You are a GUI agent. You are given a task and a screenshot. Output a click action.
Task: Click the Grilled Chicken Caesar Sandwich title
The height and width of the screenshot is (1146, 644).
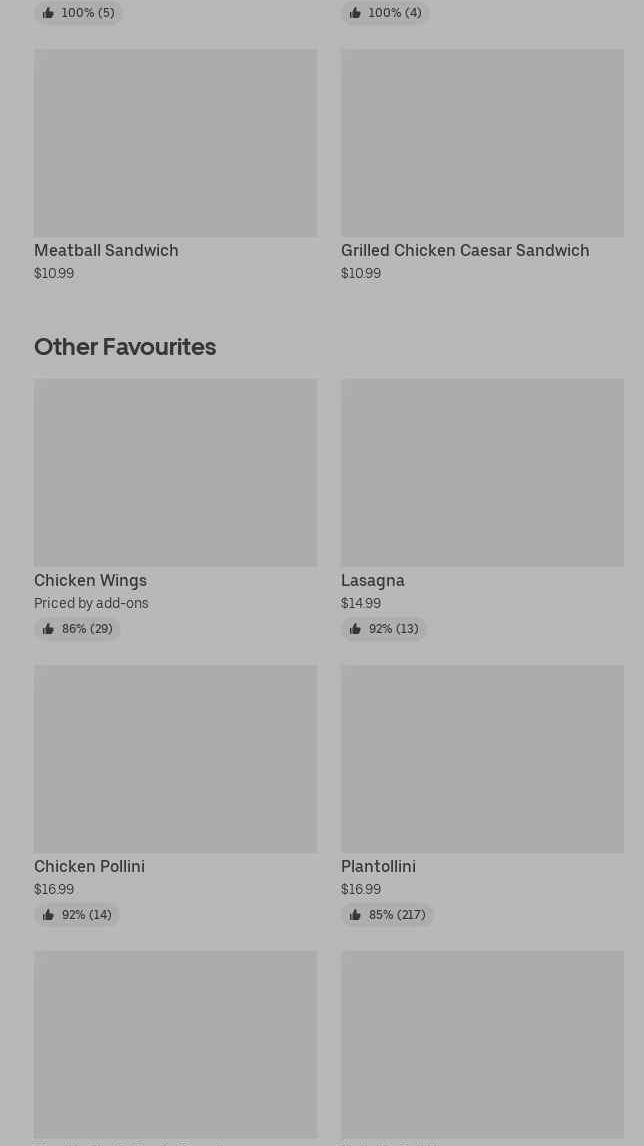point(465,250)
